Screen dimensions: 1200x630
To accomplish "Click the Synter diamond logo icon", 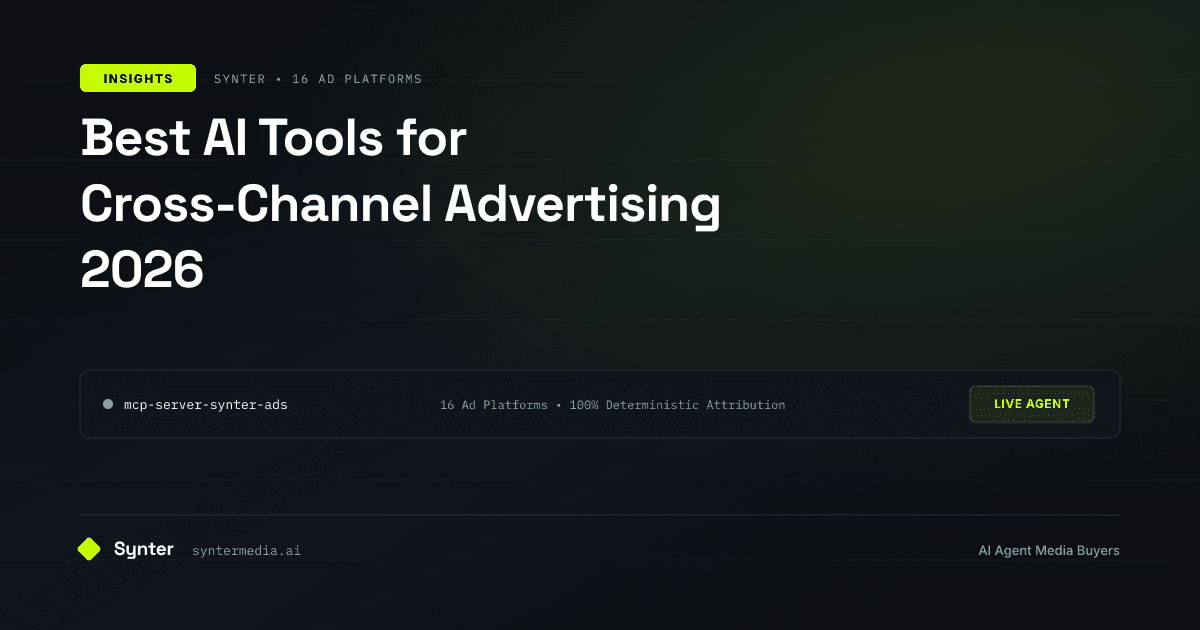I will tap(90, 549).
